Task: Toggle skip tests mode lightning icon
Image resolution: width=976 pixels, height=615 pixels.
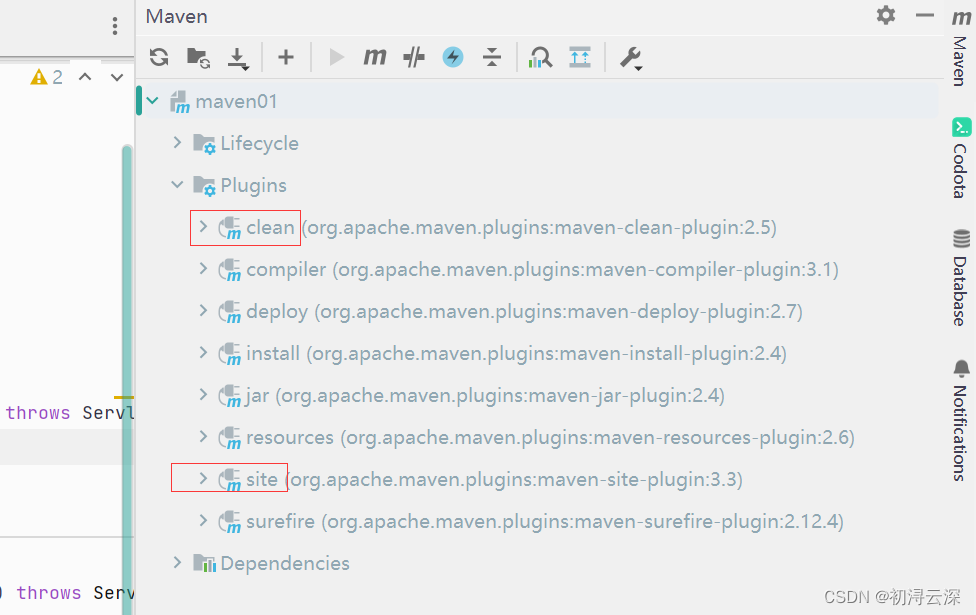Action: coord(453,57)
